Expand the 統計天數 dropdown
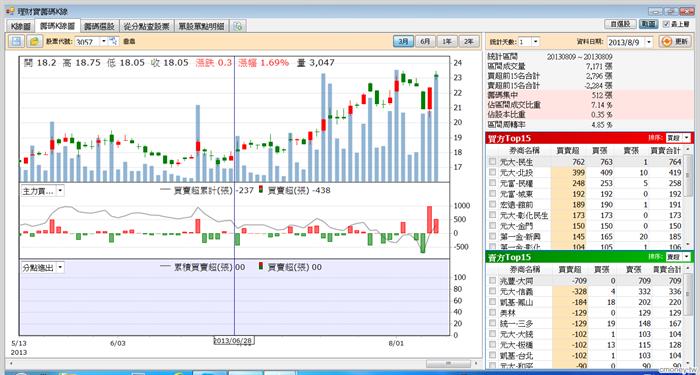 535,42
